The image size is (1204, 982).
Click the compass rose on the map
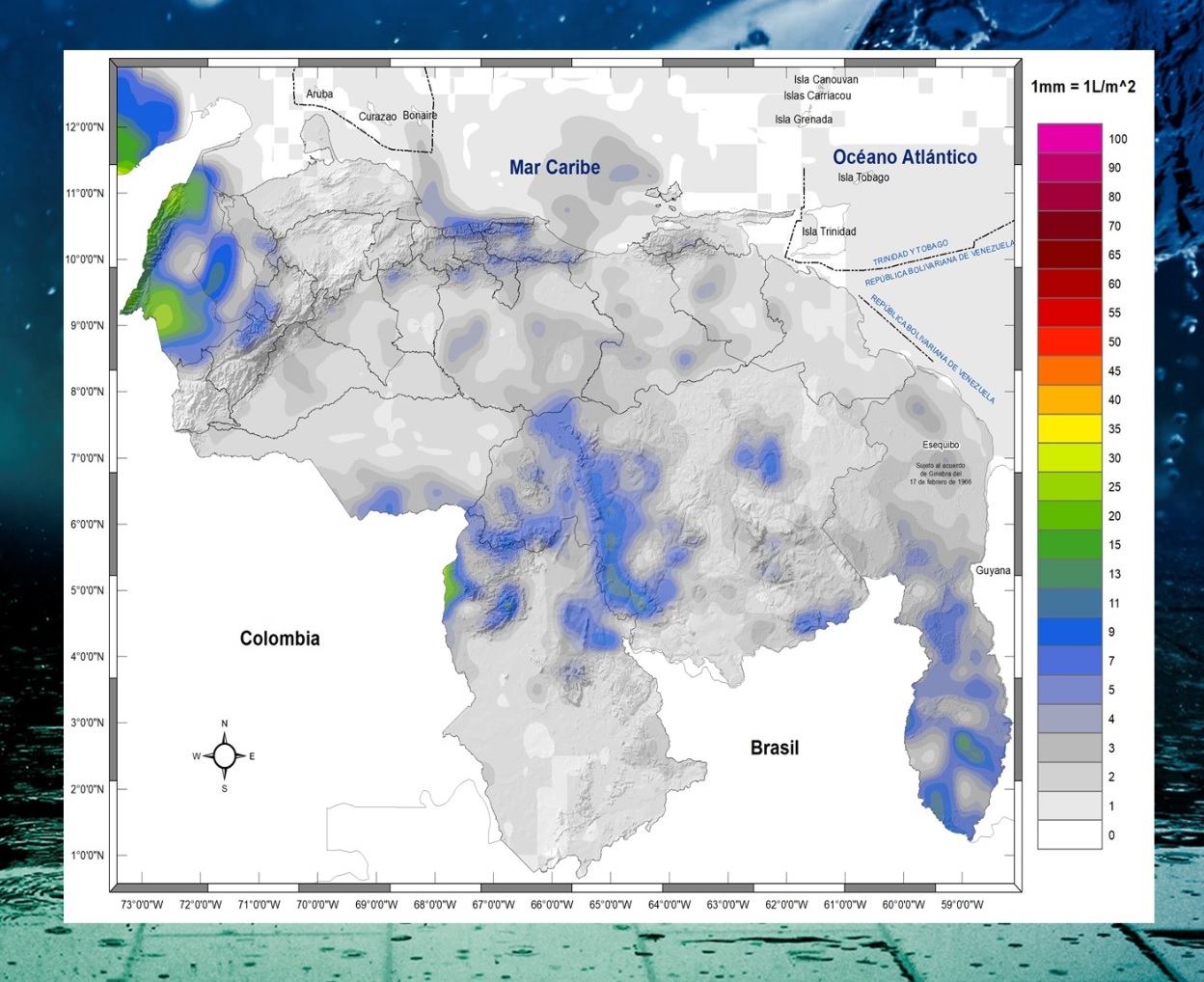pyautogui.click(x=225, y=756)
